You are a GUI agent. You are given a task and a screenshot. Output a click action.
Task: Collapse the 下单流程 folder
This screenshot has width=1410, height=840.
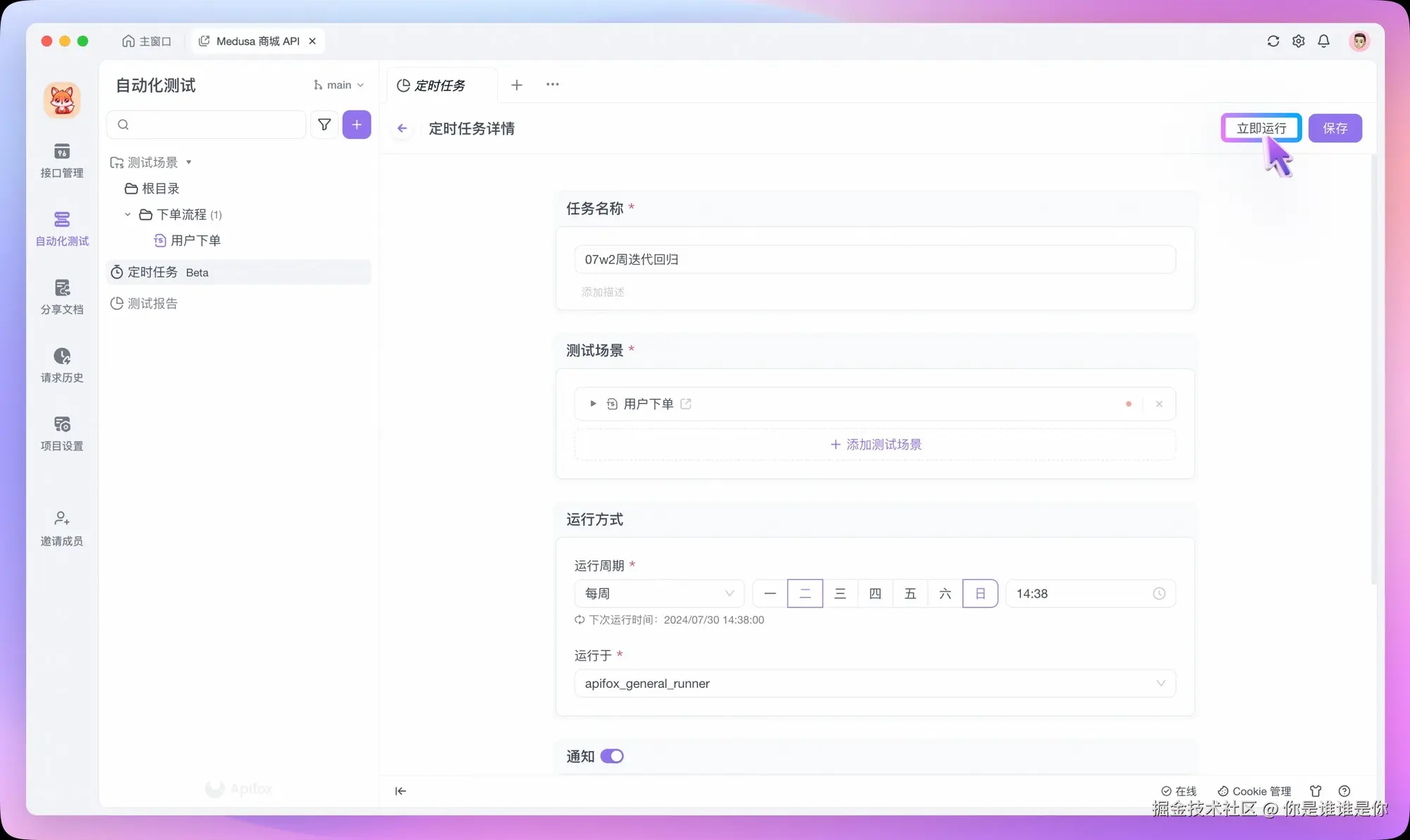128,214
